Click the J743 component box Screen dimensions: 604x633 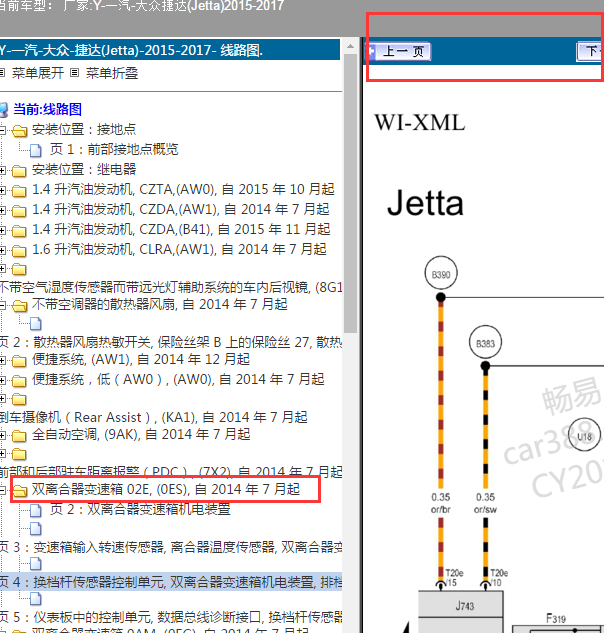tap(460, 611)
